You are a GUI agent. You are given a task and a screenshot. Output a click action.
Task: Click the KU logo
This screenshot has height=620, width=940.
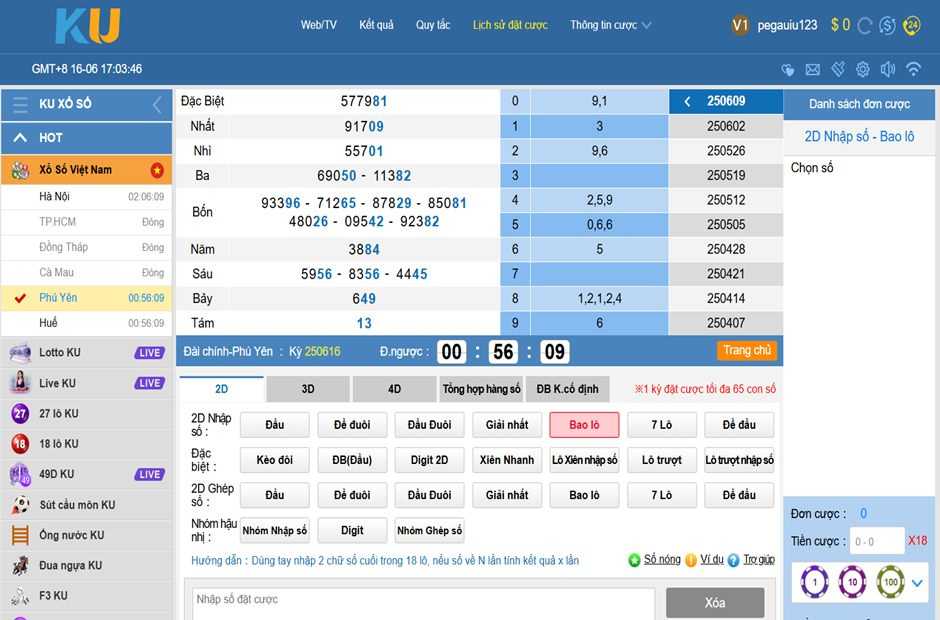[88, 26]
